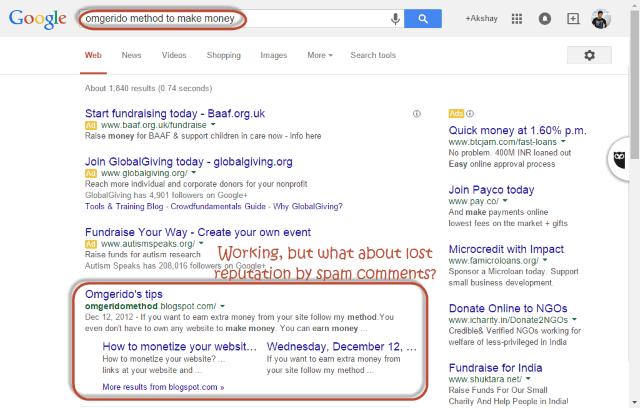Click the blue magnifier search button

(x=424, y=18)
